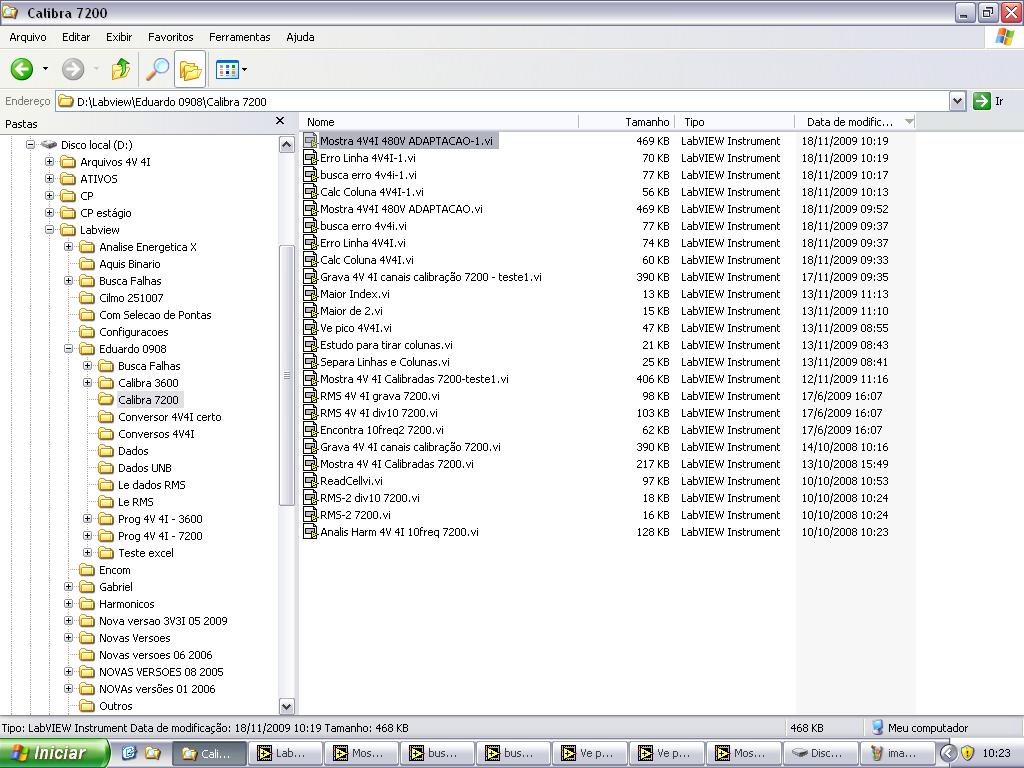1024x768 pixels.
Task: Click the busca erro 4v4i-1.vi file icon
Action: pos(310,175)
